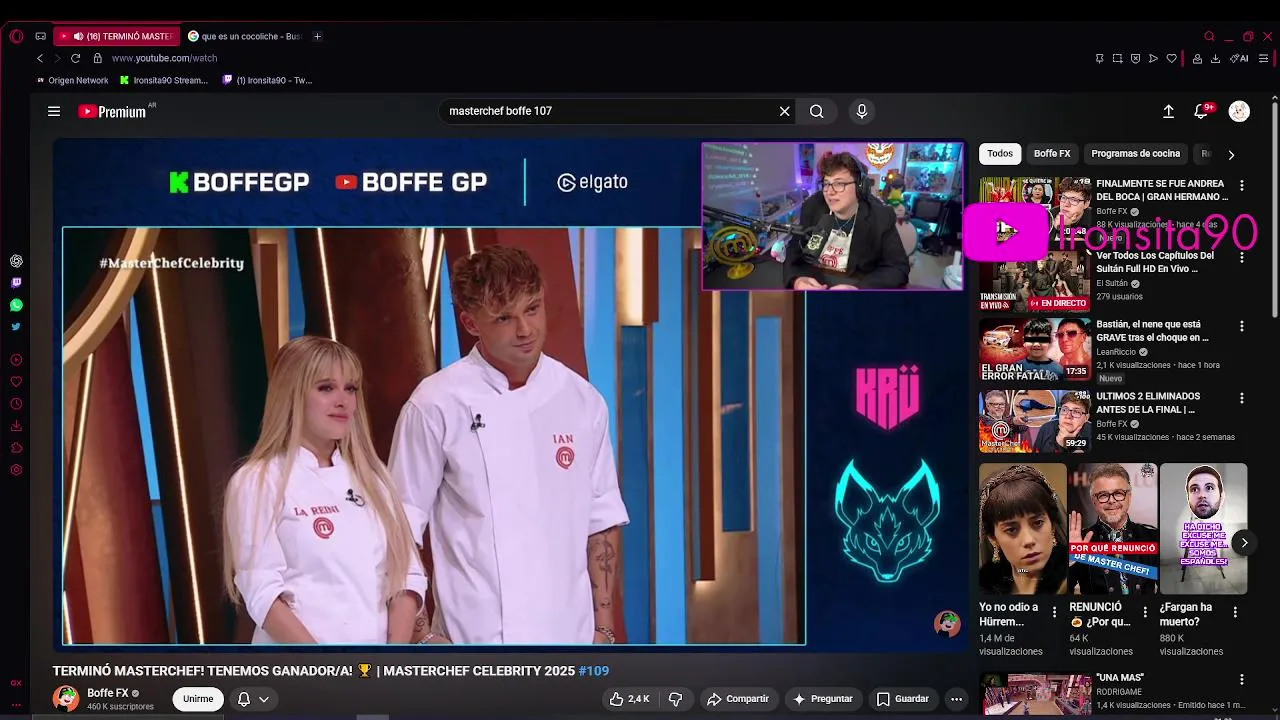Image resolution: width=1280 pixels, height=720 pixels.
Task: Go to the YouTube Premium home logo
Action: [113, 111]
